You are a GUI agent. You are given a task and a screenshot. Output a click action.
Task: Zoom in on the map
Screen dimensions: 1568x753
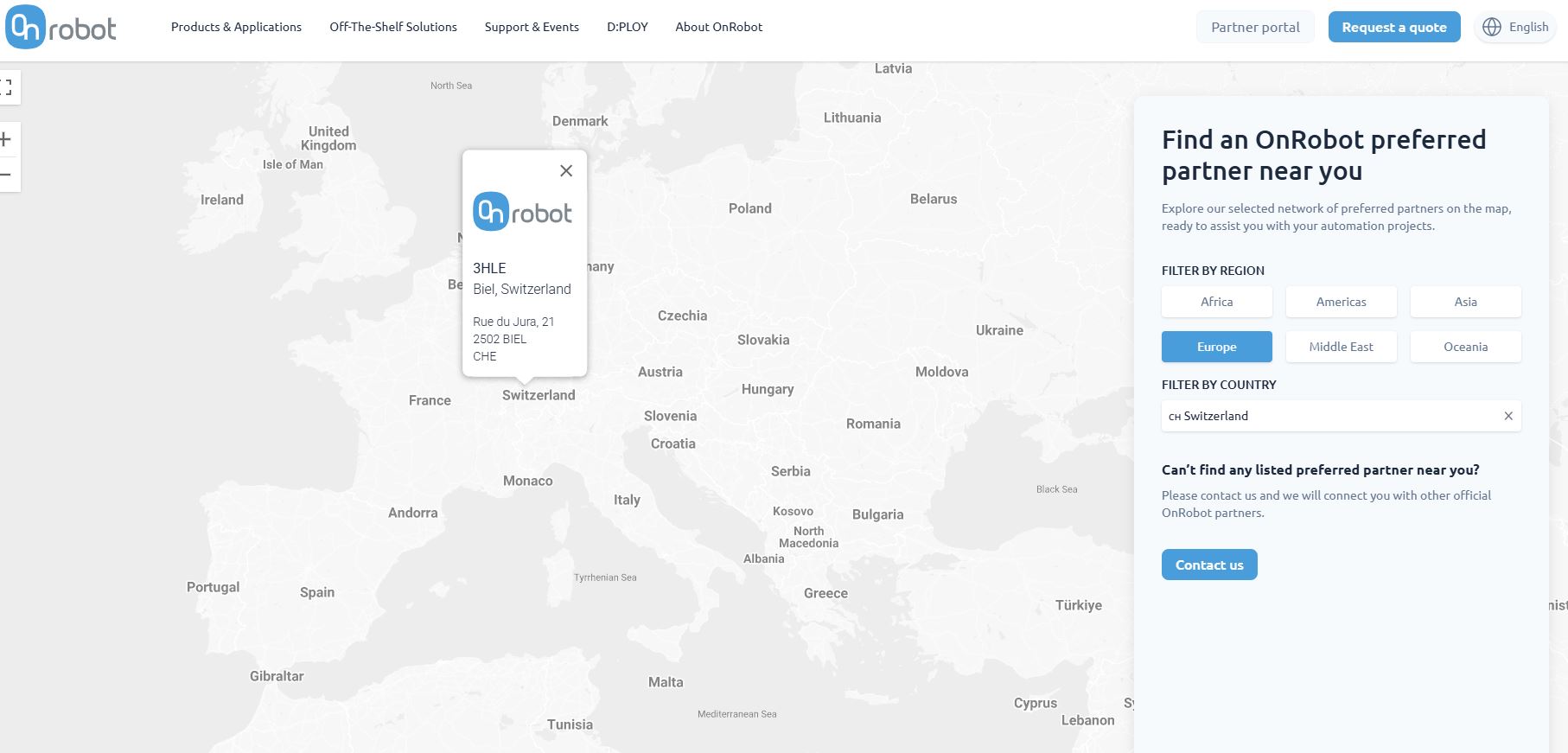tap(7, 139)
